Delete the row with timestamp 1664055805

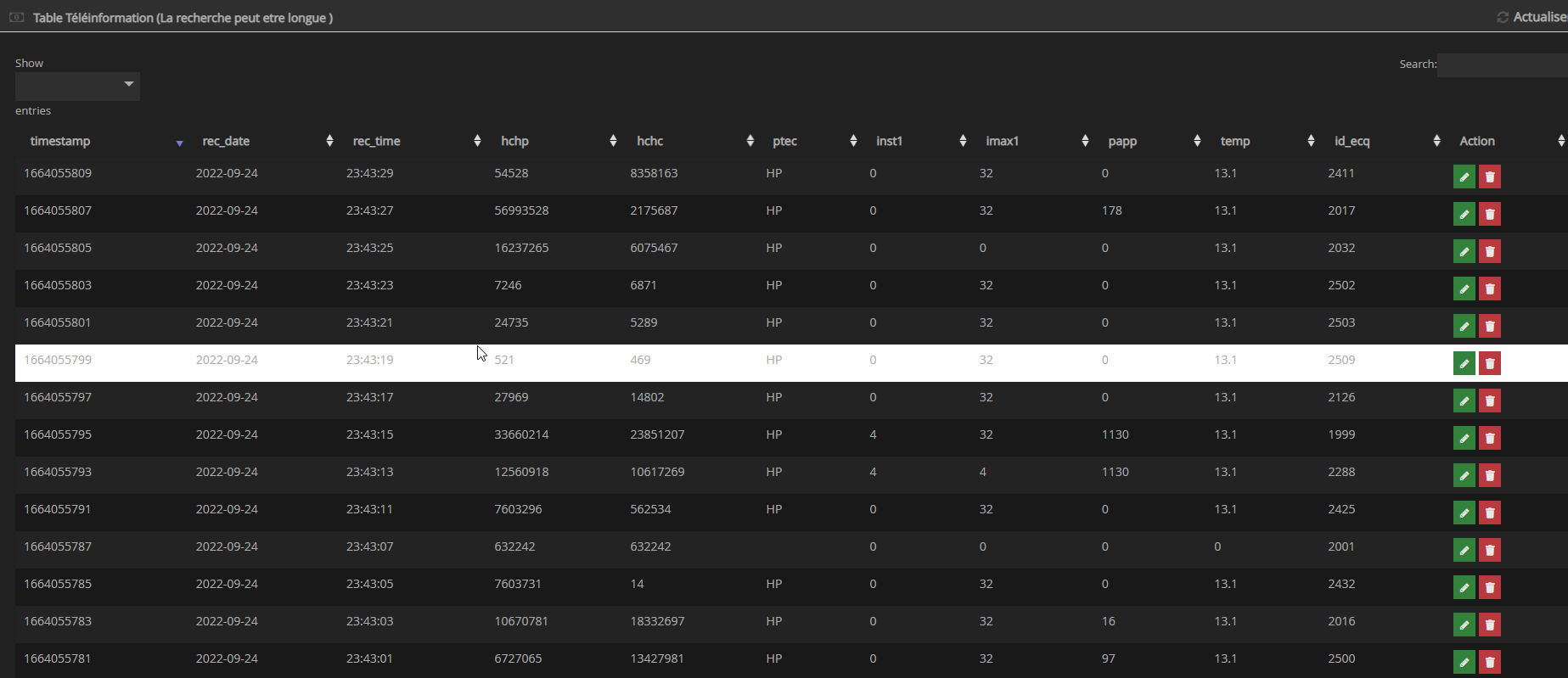(1490, 251)
